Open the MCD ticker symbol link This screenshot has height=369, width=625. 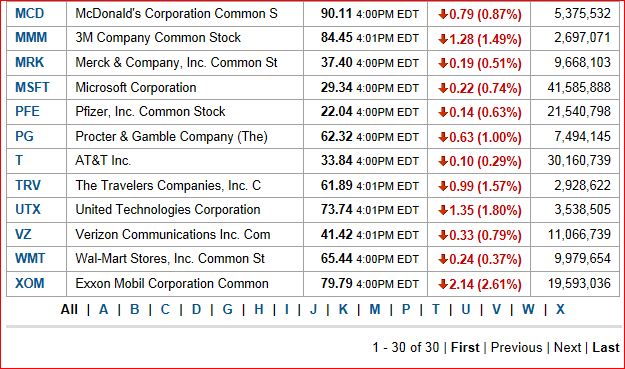point(29,14)
